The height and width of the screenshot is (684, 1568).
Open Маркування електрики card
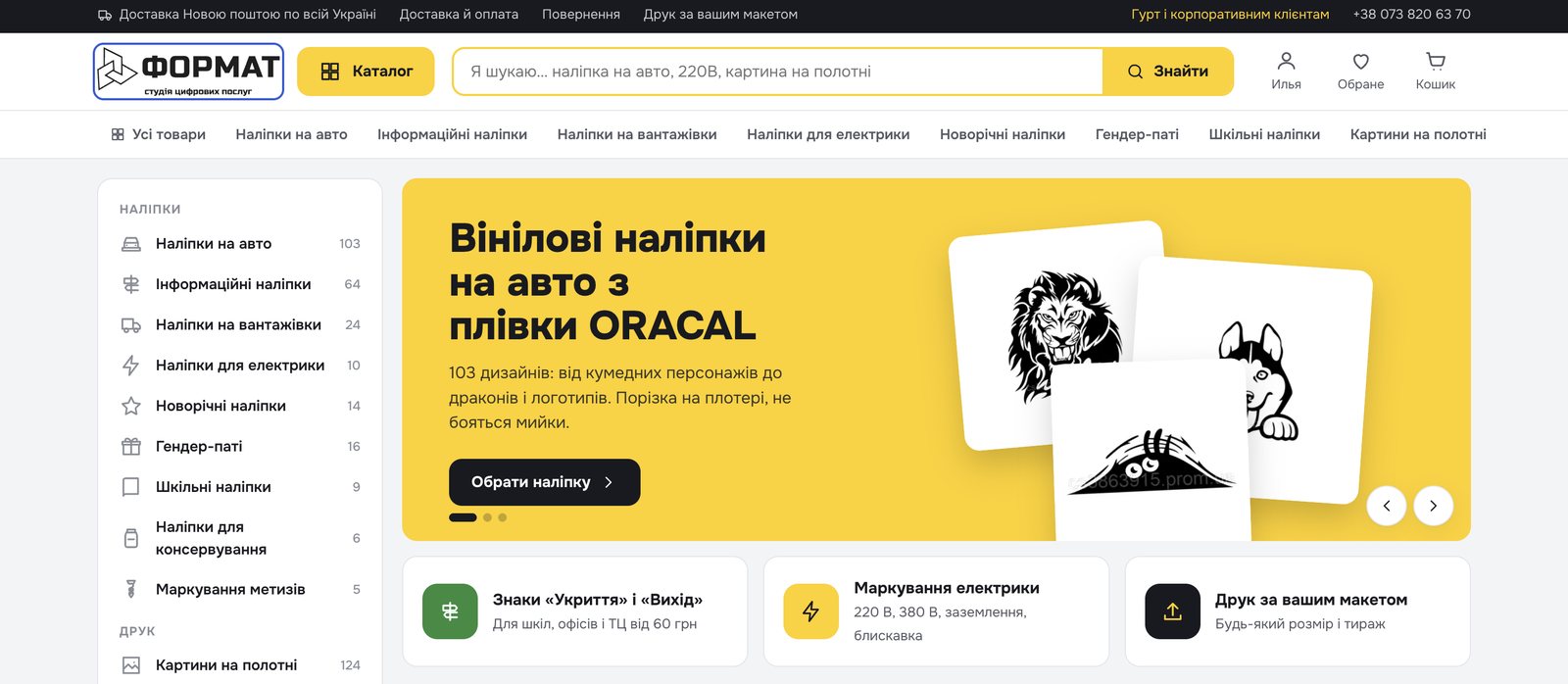click(936, 611)
